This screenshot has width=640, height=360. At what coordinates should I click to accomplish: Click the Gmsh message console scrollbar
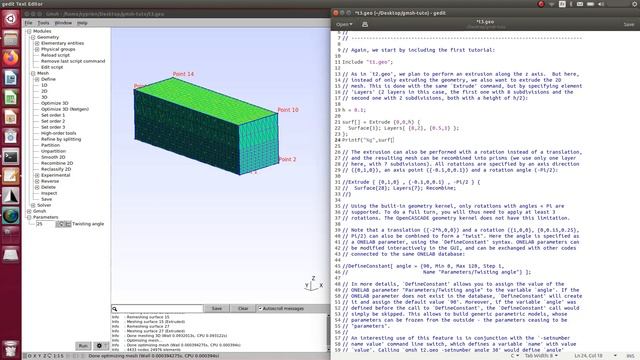click(328, 333)
